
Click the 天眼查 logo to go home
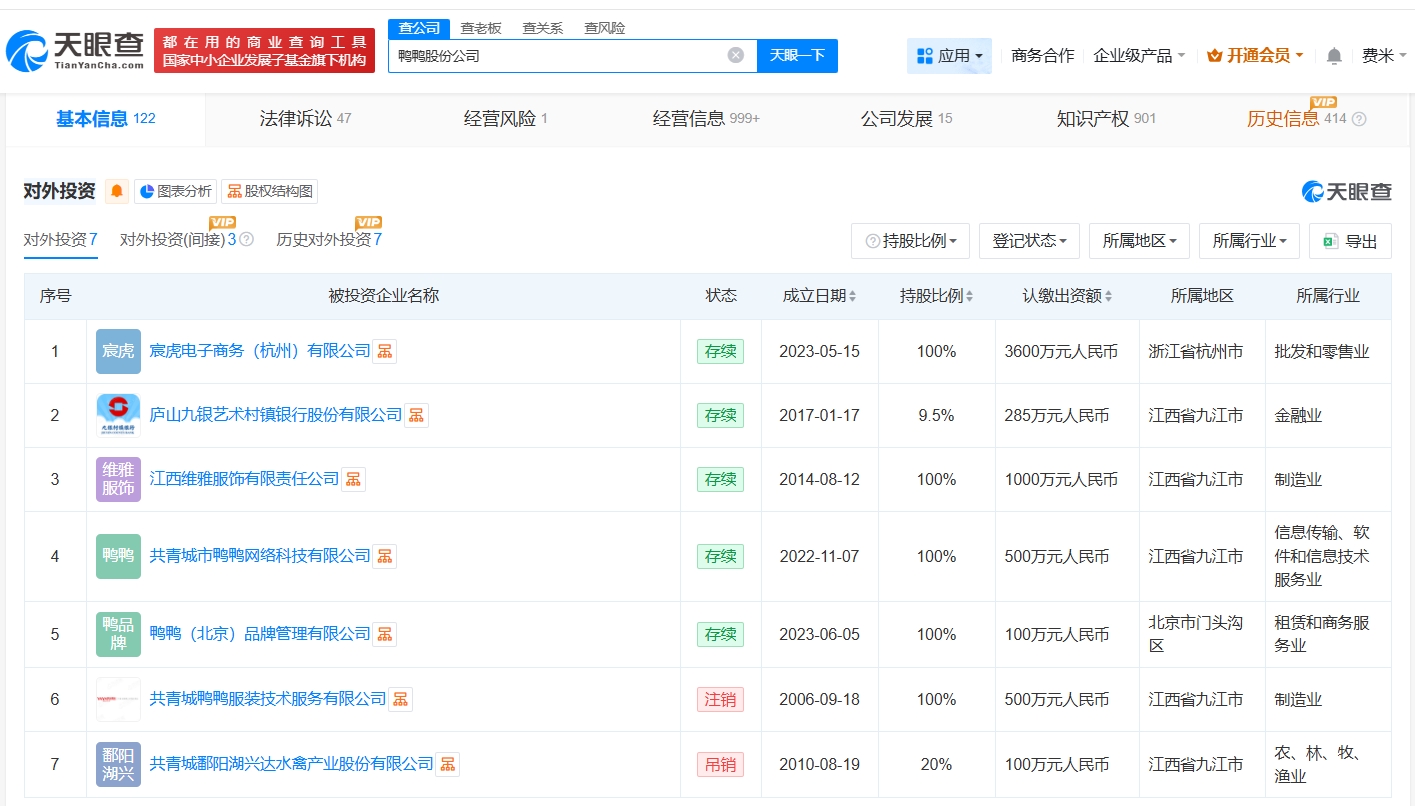75,50
